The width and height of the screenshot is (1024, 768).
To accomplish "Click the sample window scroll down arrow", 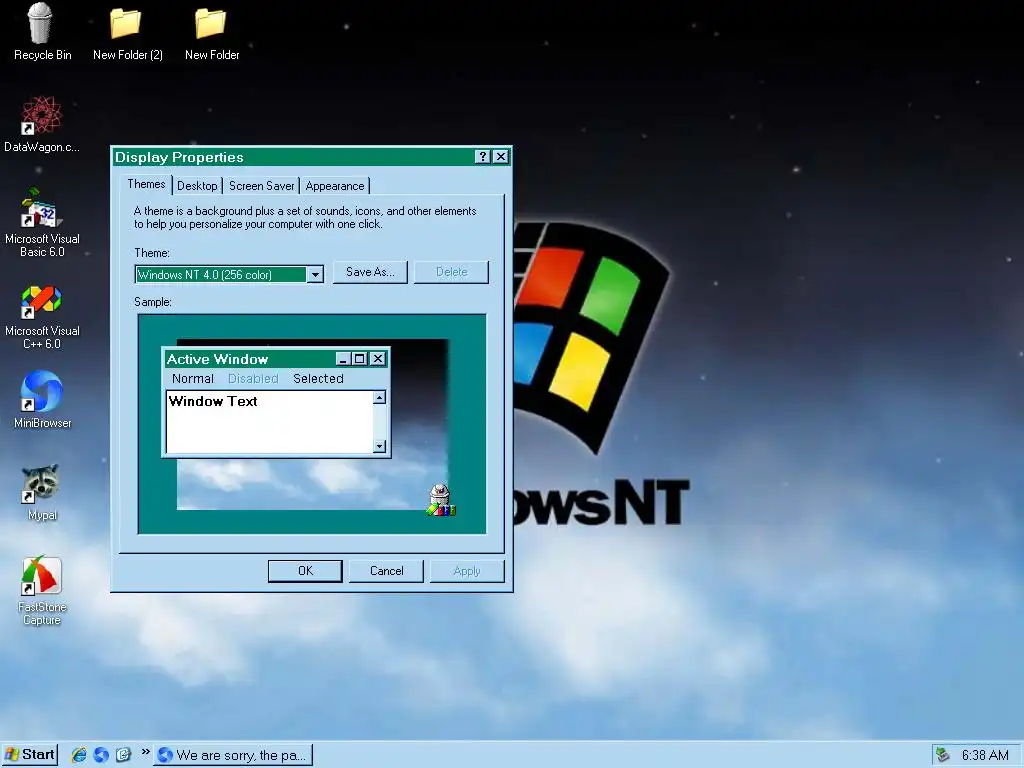I will tap(379, 446).
